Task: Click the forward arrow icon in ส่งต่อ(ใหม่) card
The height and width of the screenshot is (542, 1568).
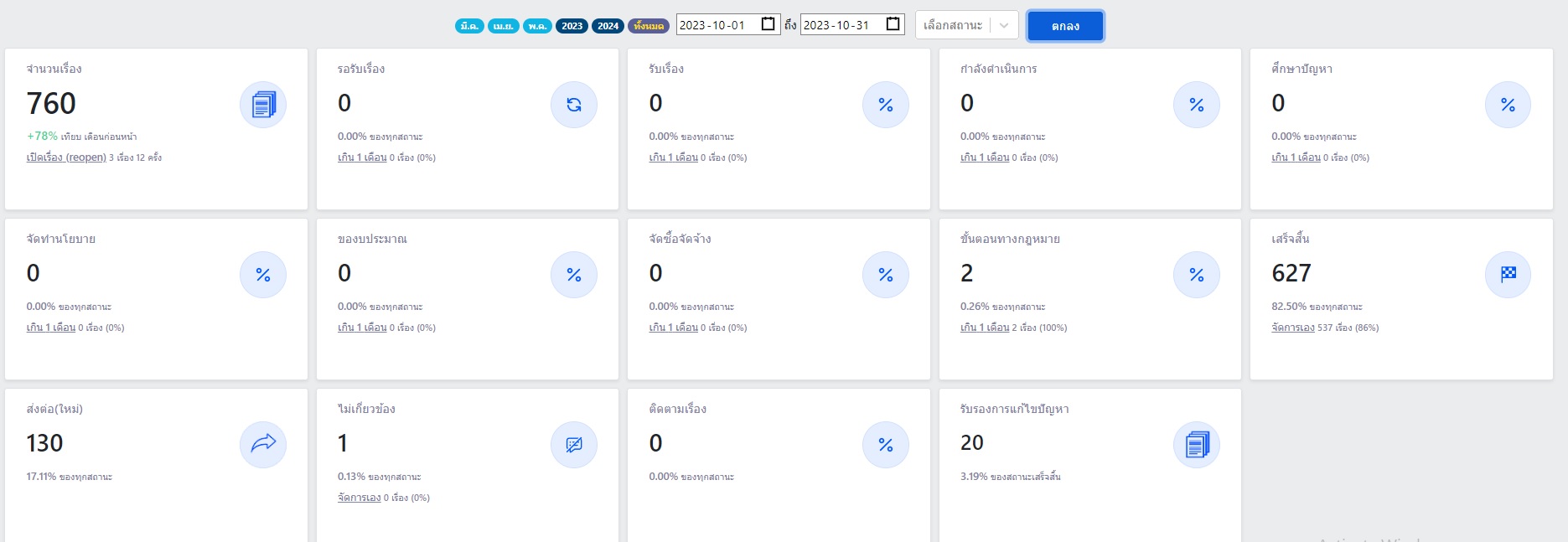Action: point(263,444)
